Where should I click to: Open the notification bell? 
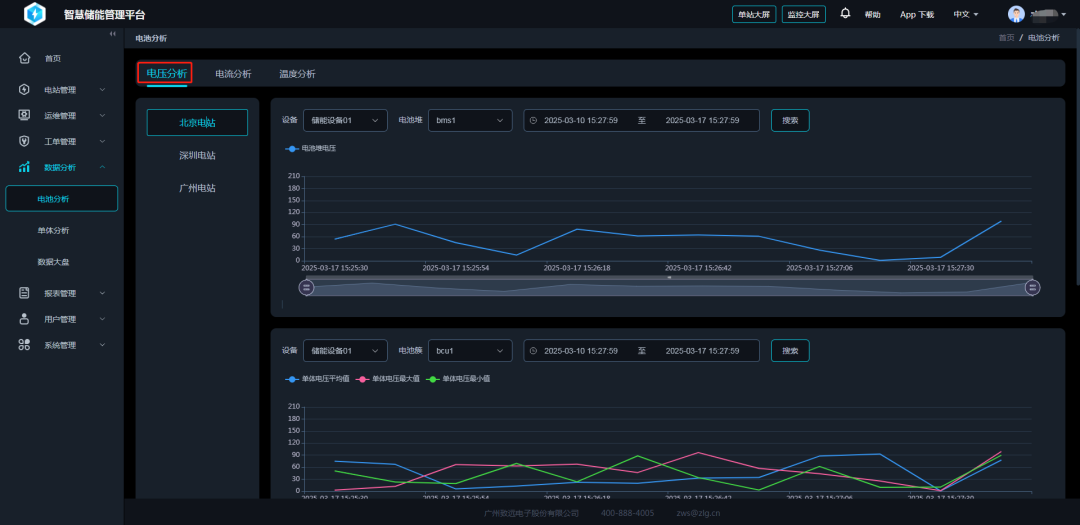[845, 14]
